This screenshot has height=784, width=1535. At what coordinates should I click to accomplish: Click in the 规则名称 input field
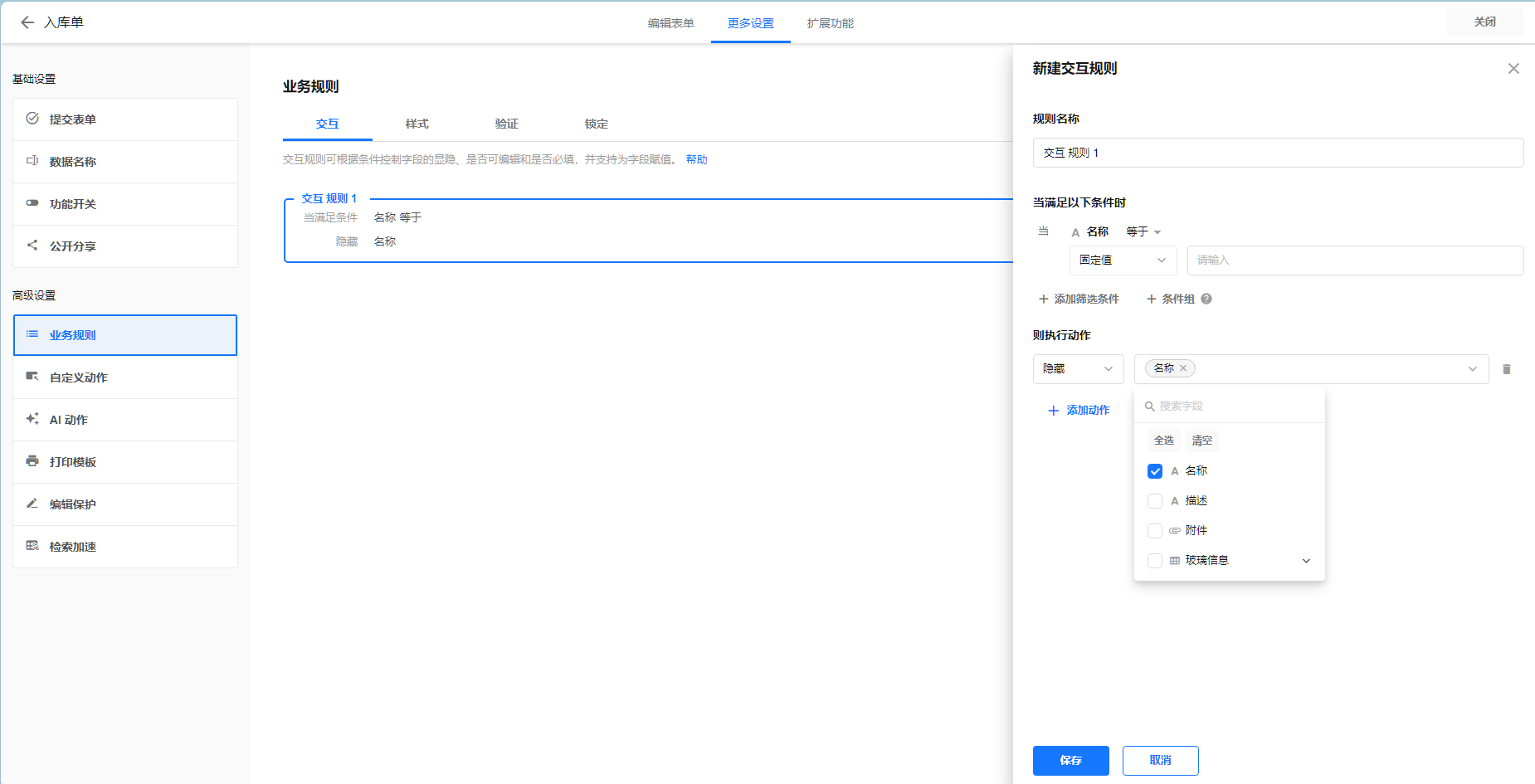click(1279, 153)
